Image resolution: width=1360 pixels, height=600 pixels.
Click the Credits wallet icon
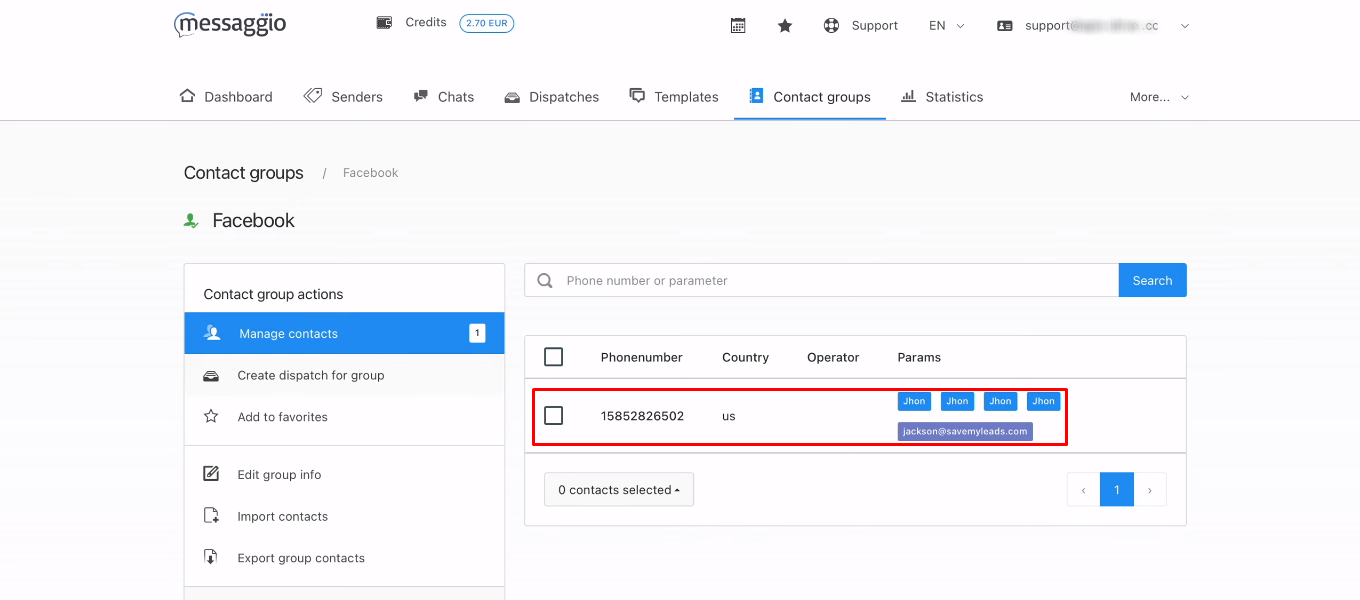(x=384, y=22)
